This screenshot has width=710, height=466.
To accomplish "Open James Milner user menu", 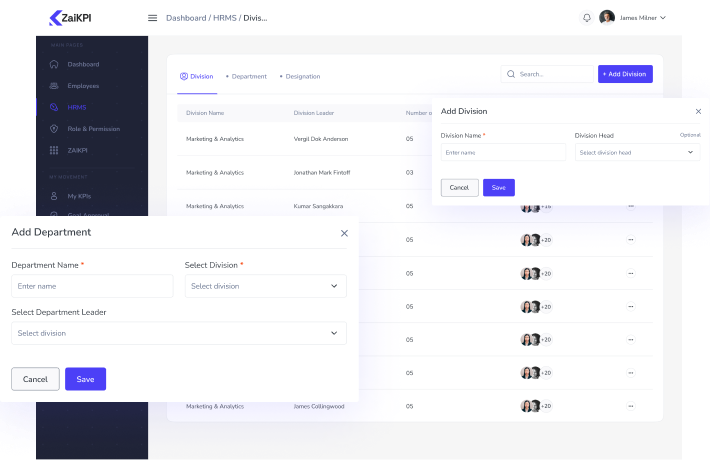I will (x=634, y=18).
